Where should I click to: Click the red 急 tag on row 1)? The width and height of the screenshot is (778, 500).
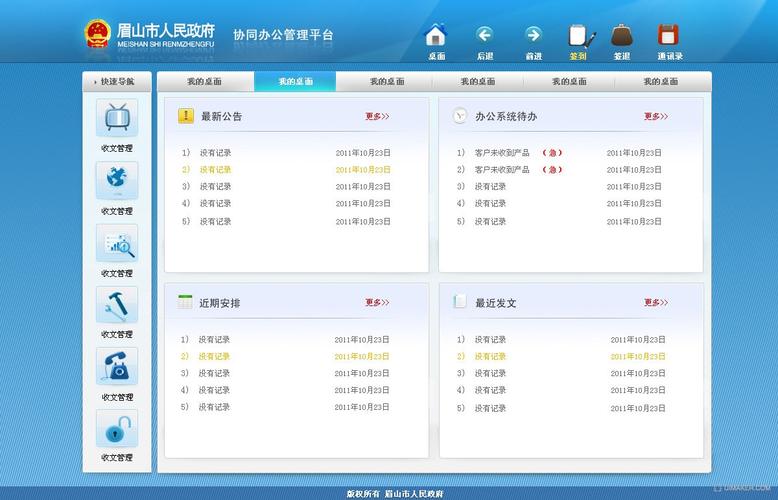[x=552, y=153]
